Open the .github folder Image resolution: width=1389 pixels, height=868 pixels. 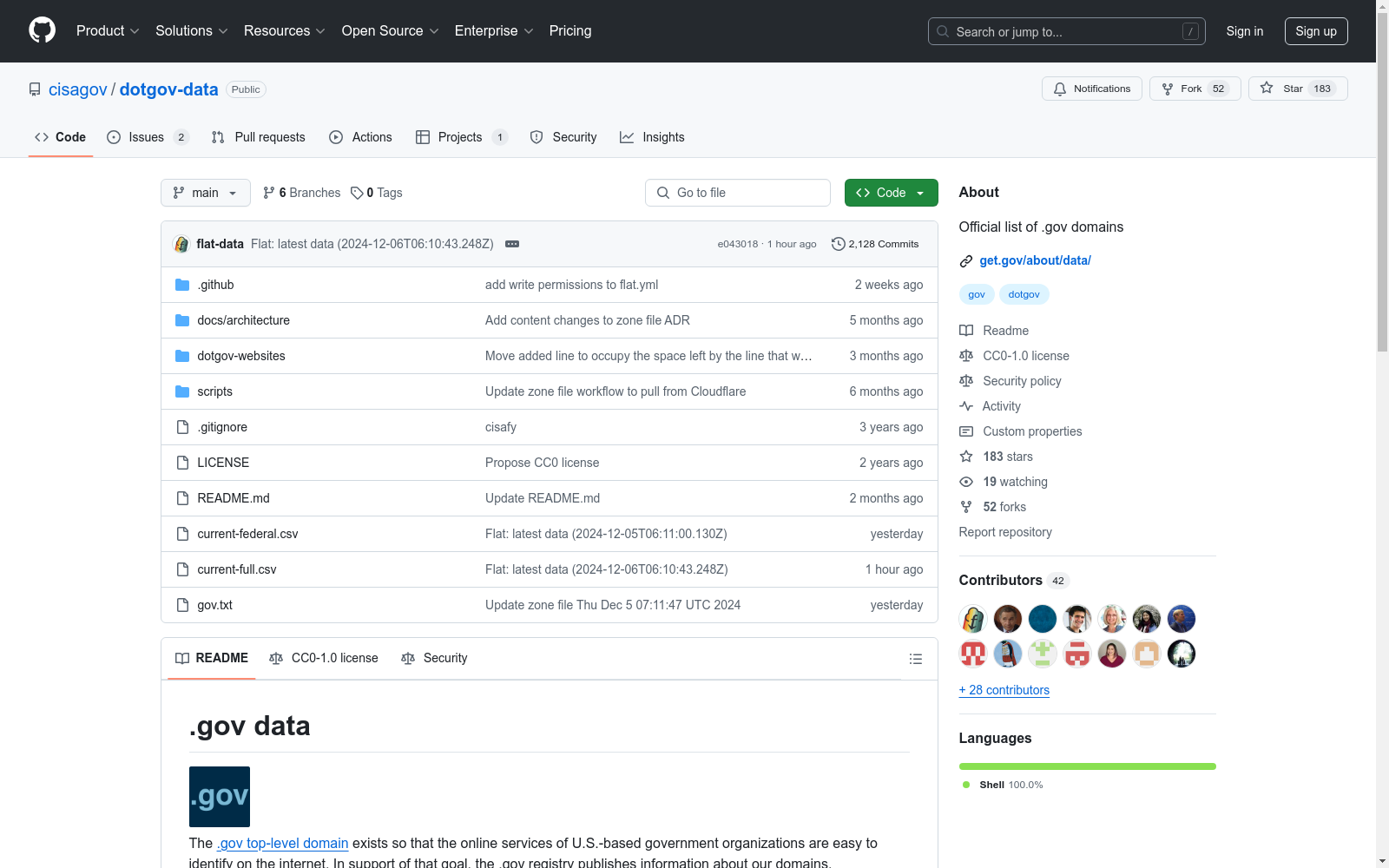215,285
